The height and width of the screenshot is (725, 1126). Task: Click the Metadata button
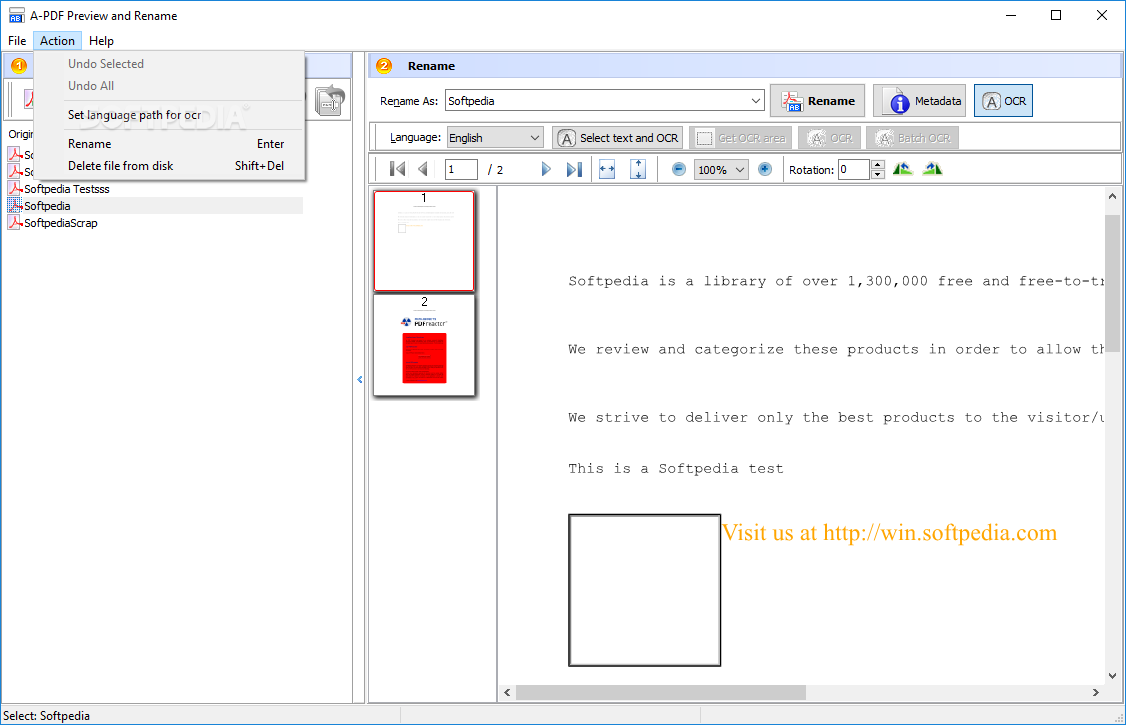919,101
